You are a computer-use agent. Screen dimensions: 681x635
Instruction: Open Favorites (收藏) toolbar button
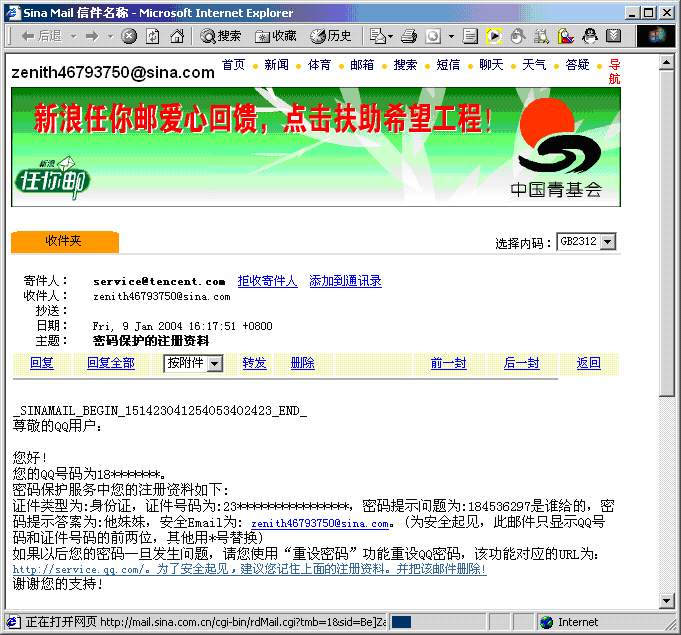pyautogui.click(x=276, y=36)
